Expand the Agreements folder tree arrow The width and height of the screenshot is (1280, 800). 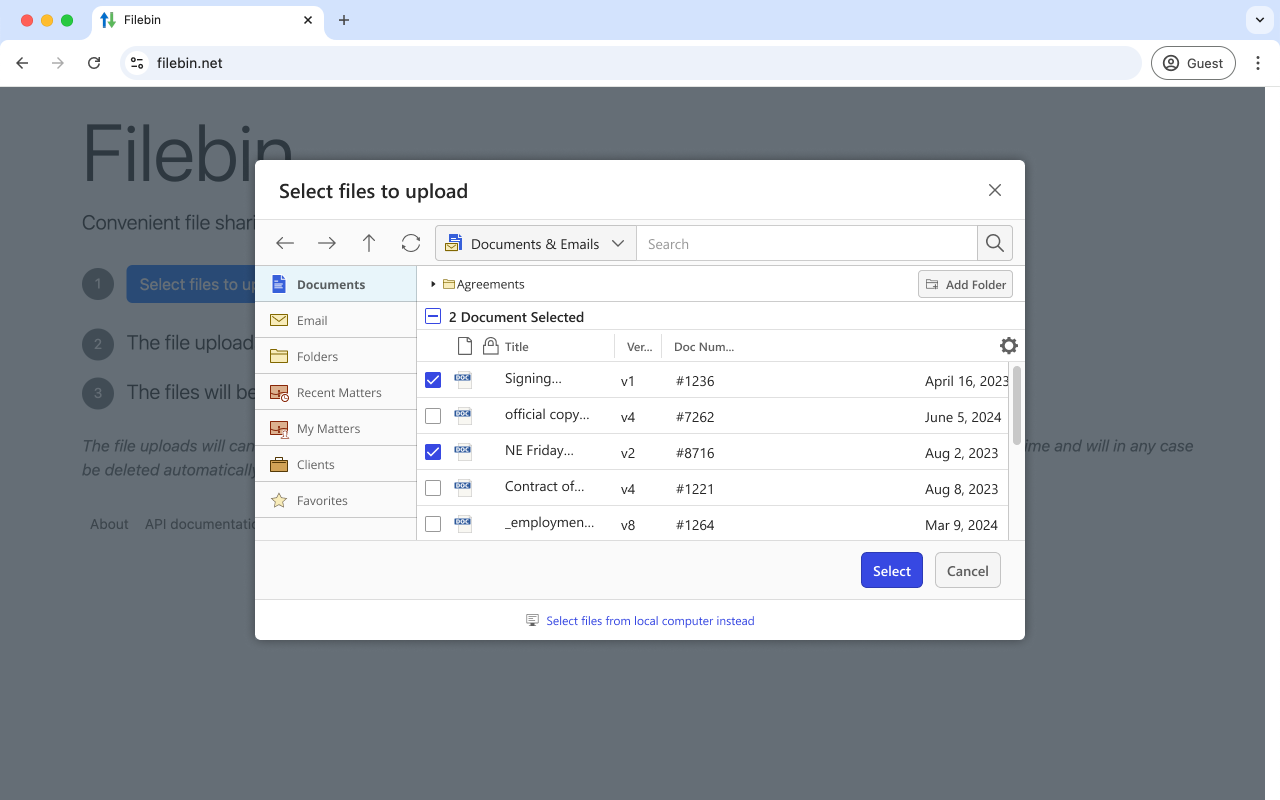tap(433, 284)
